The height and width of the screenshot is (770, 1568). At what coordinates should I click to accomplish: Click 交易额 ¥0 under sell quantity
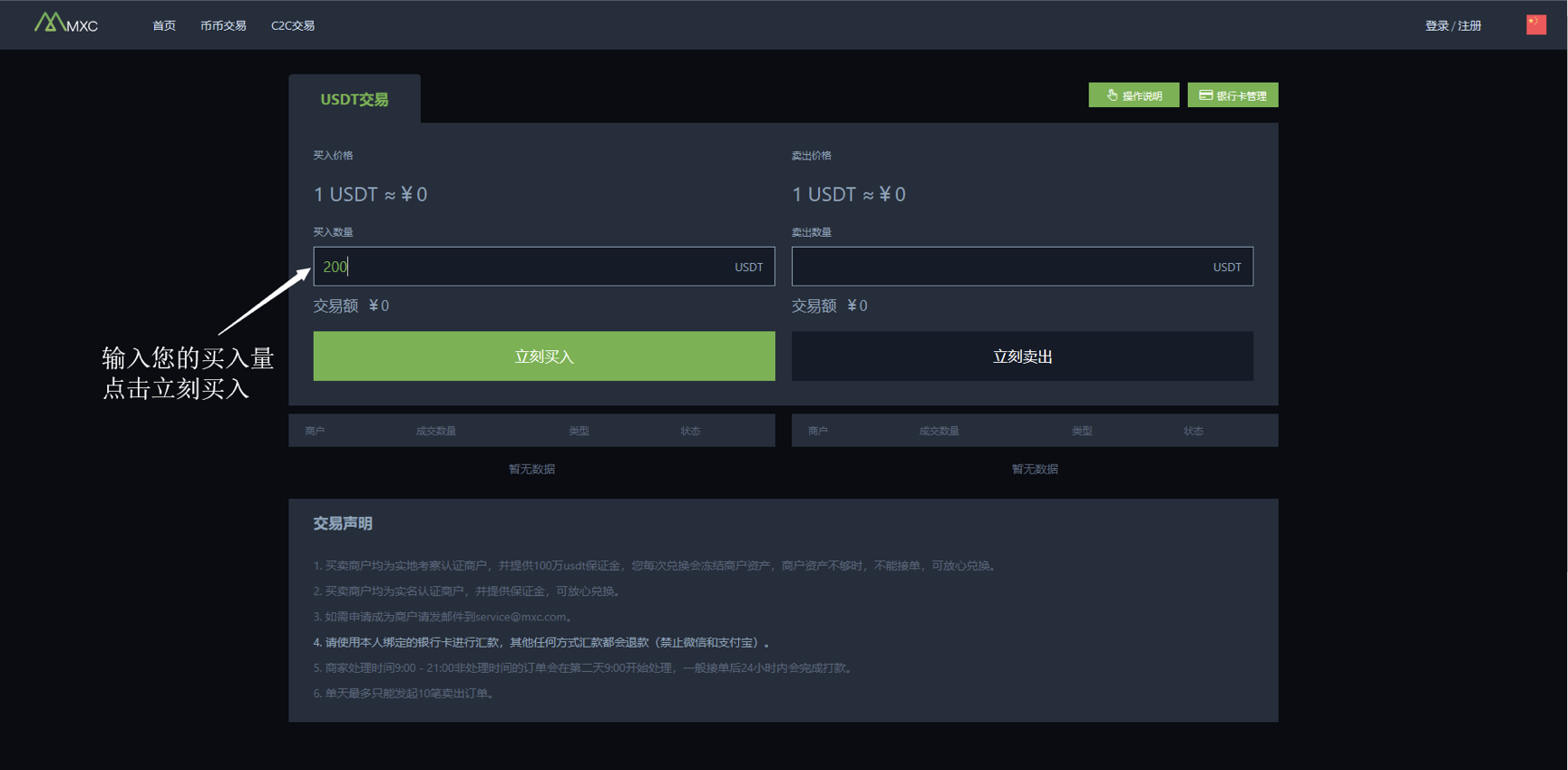point(830,306)
